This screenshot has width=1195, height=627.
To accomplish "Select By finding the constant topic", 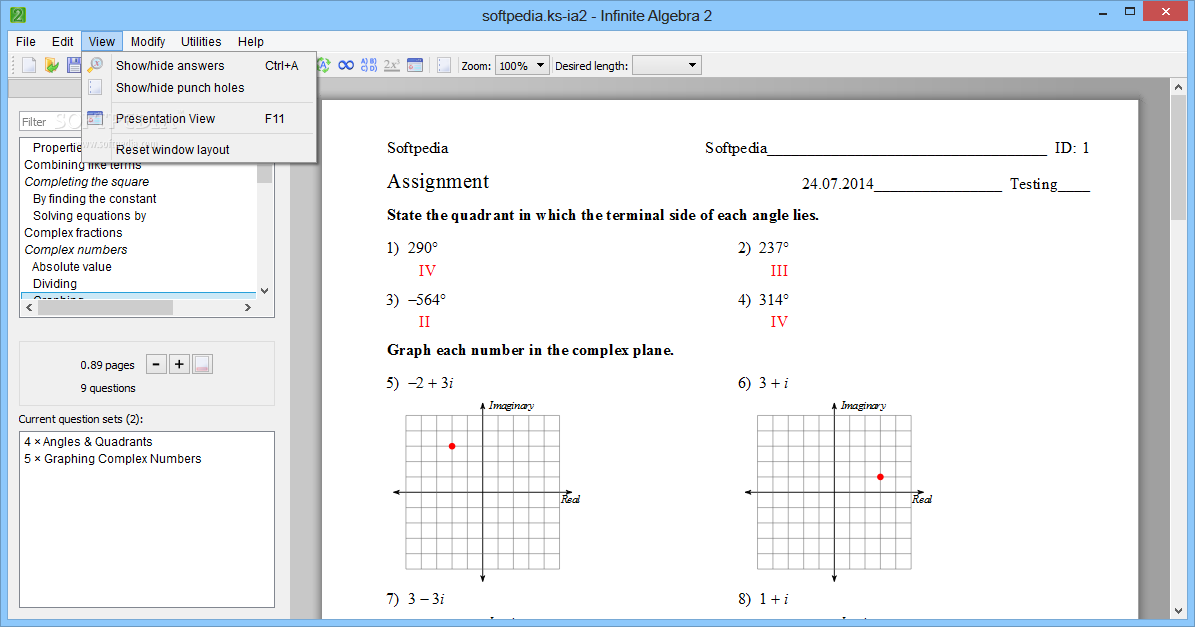I will [x=95, y=199].
